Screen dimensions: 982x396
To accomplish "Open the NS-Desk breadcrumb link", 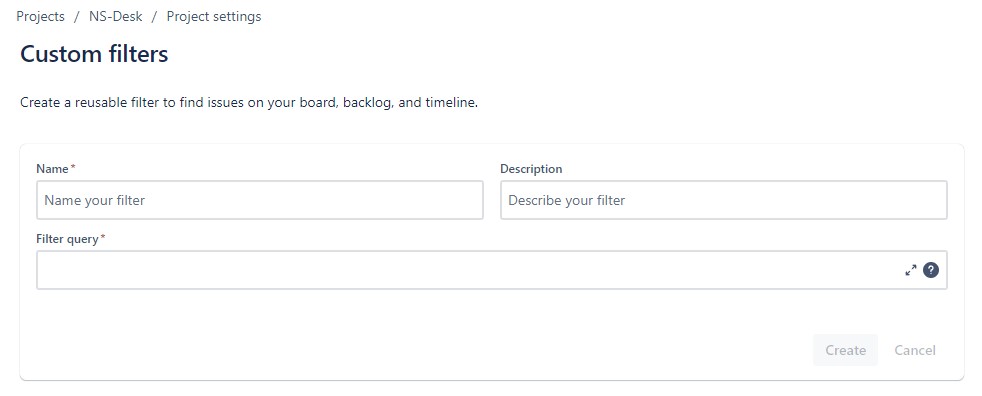I will click(115, 16).
